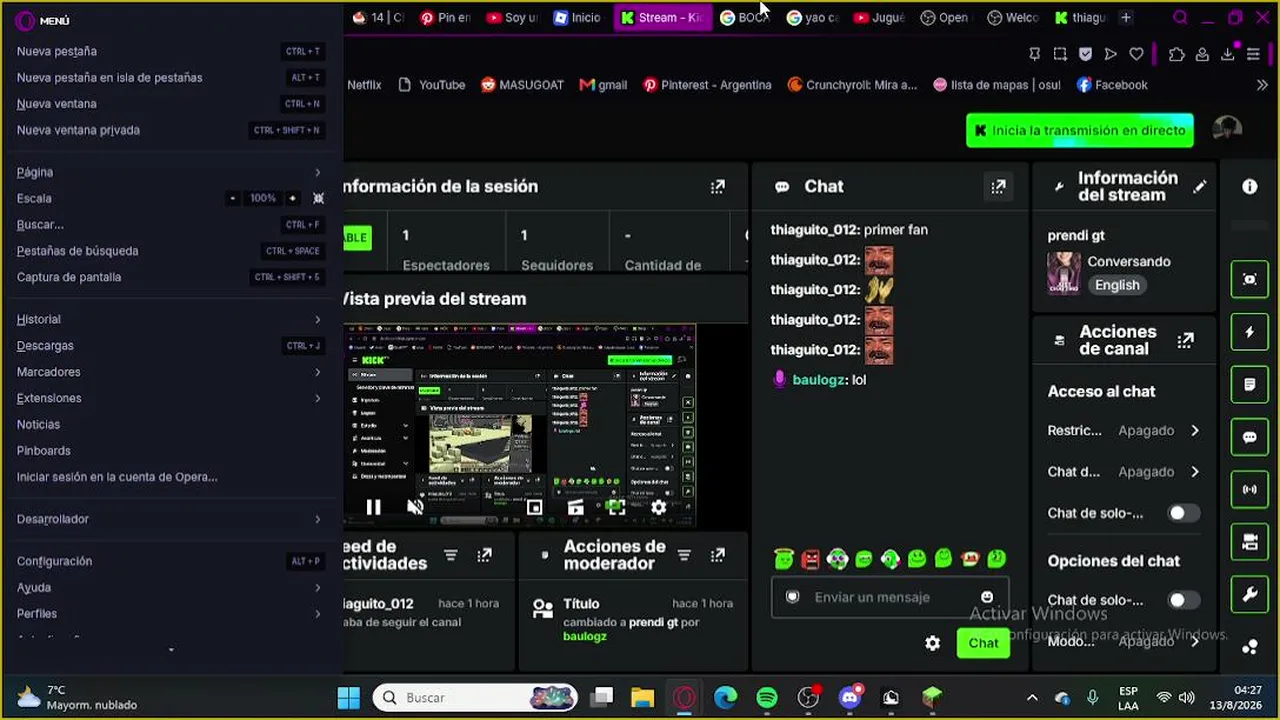Pop out the Chat panel

[x=998, y=186]
